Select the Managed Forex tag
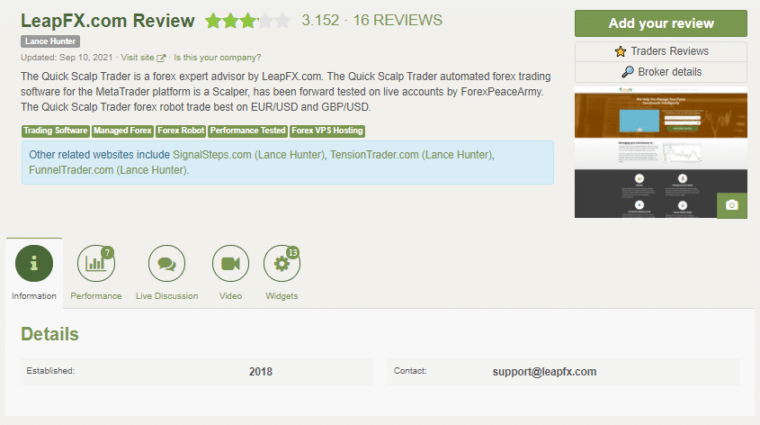 pos(123,131)
